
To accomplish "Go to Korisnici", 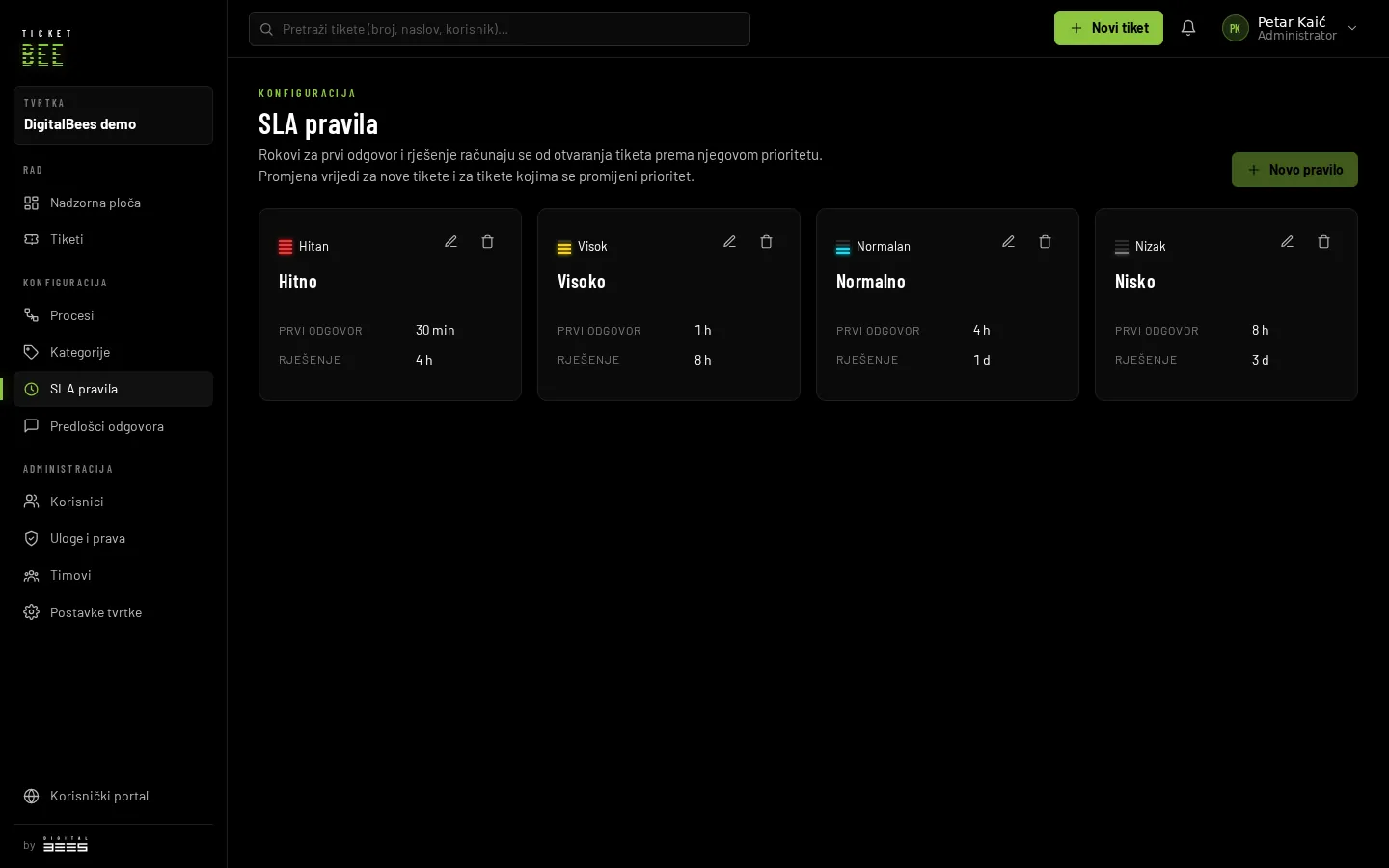I will [113, 502].
